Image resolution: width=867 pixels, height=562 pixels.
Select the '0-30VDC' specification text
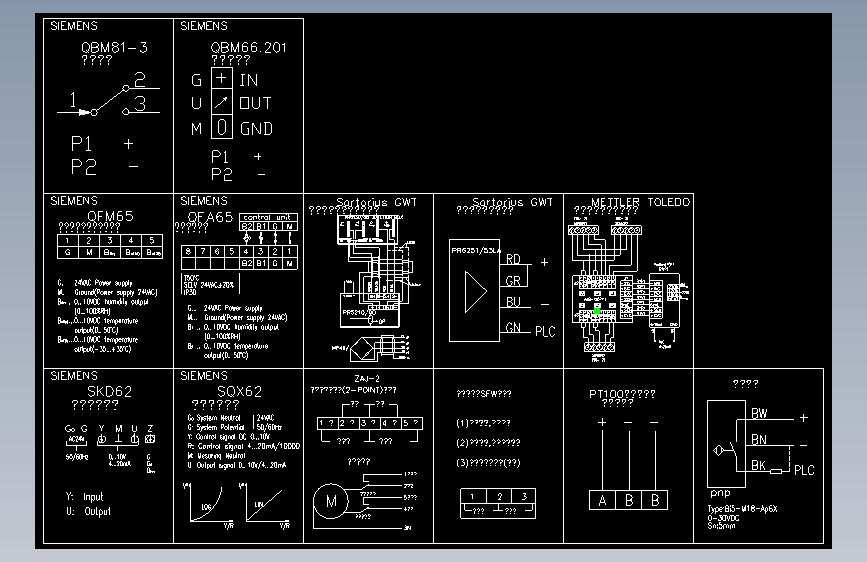click(x=723, y=518)
